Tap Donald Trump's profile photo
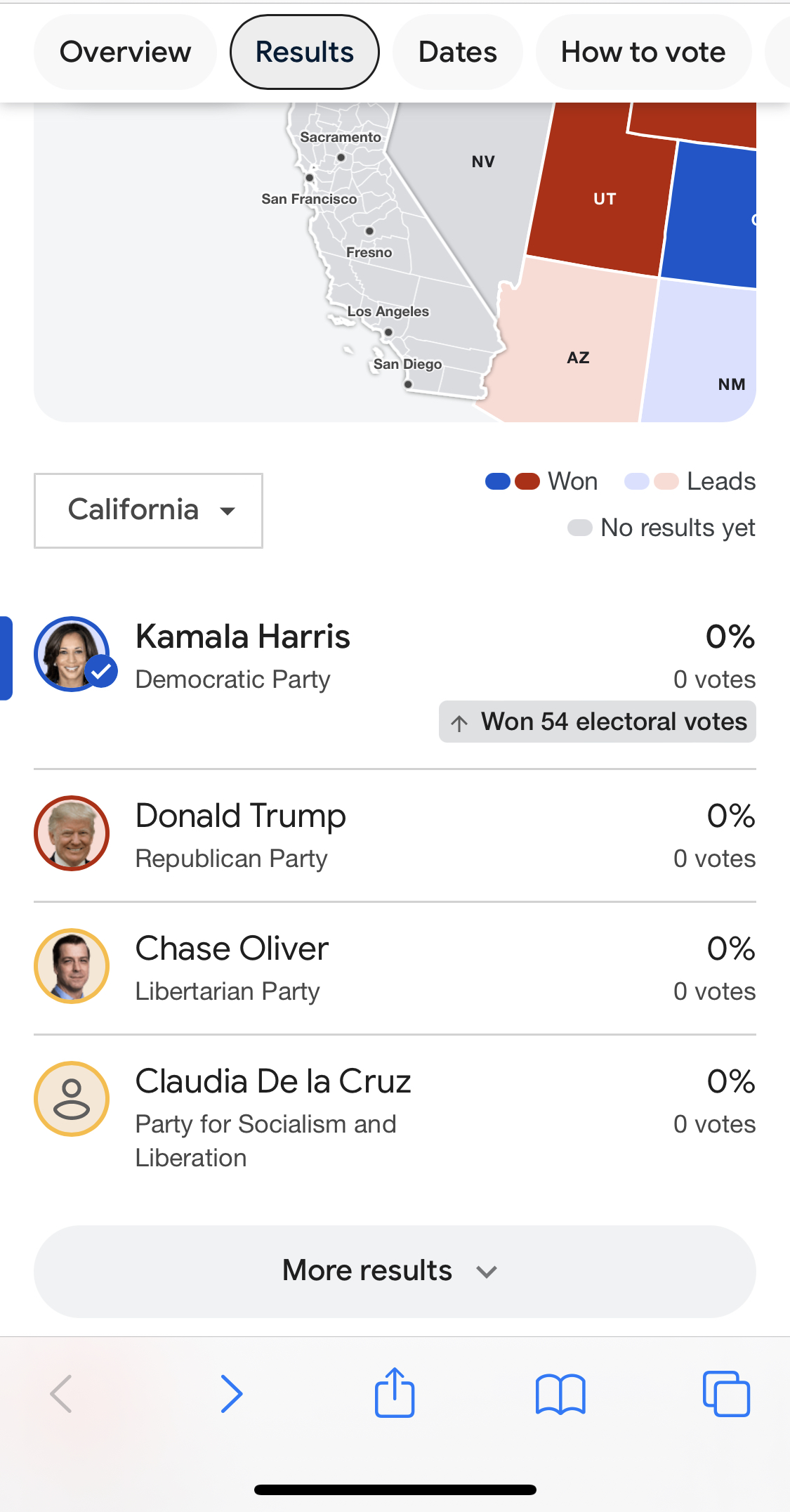 pos(72,833)
